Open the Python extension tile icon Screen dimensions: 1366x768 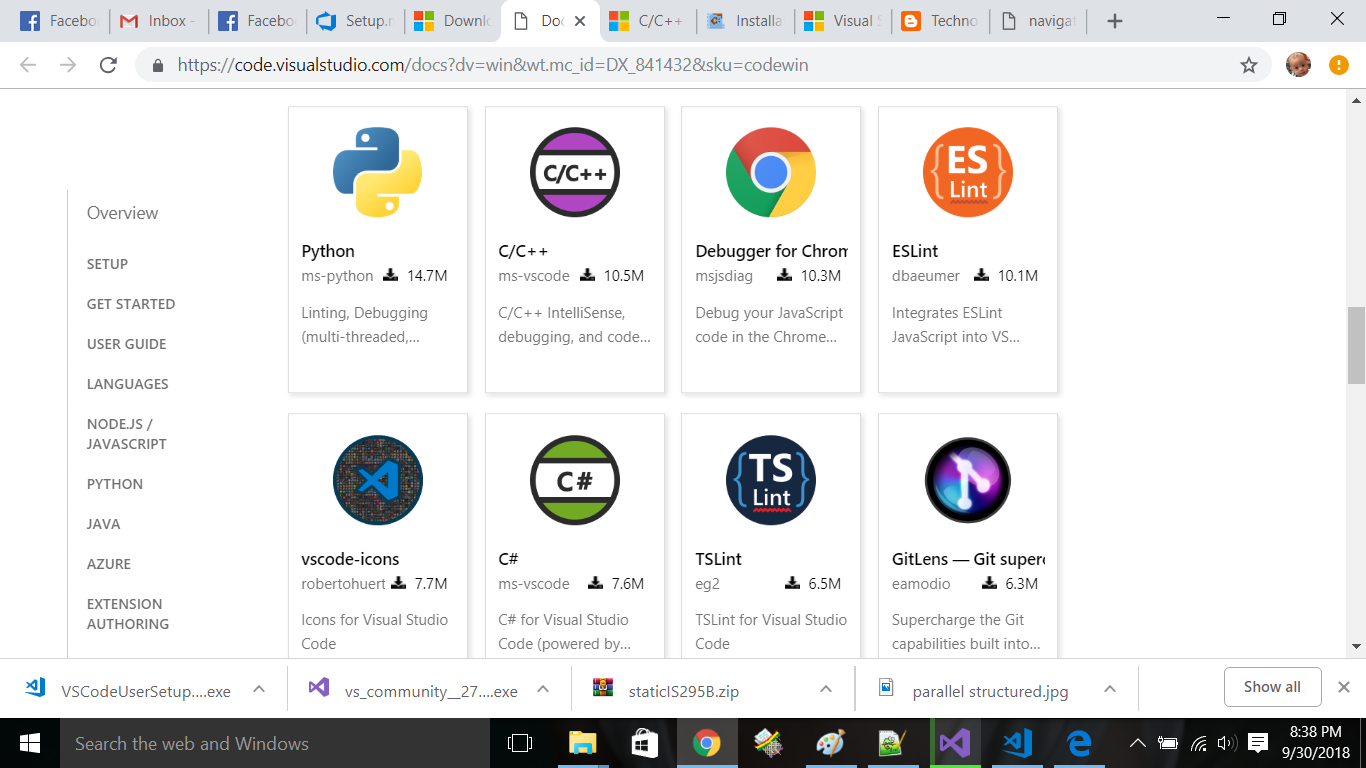[377, 171]
